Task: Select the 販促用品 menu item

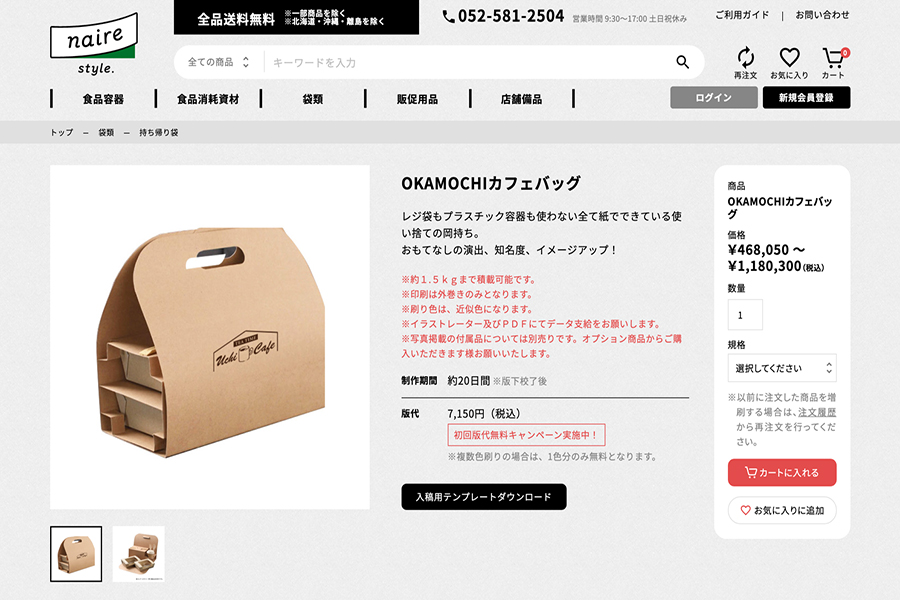Action: coord(417,99)
